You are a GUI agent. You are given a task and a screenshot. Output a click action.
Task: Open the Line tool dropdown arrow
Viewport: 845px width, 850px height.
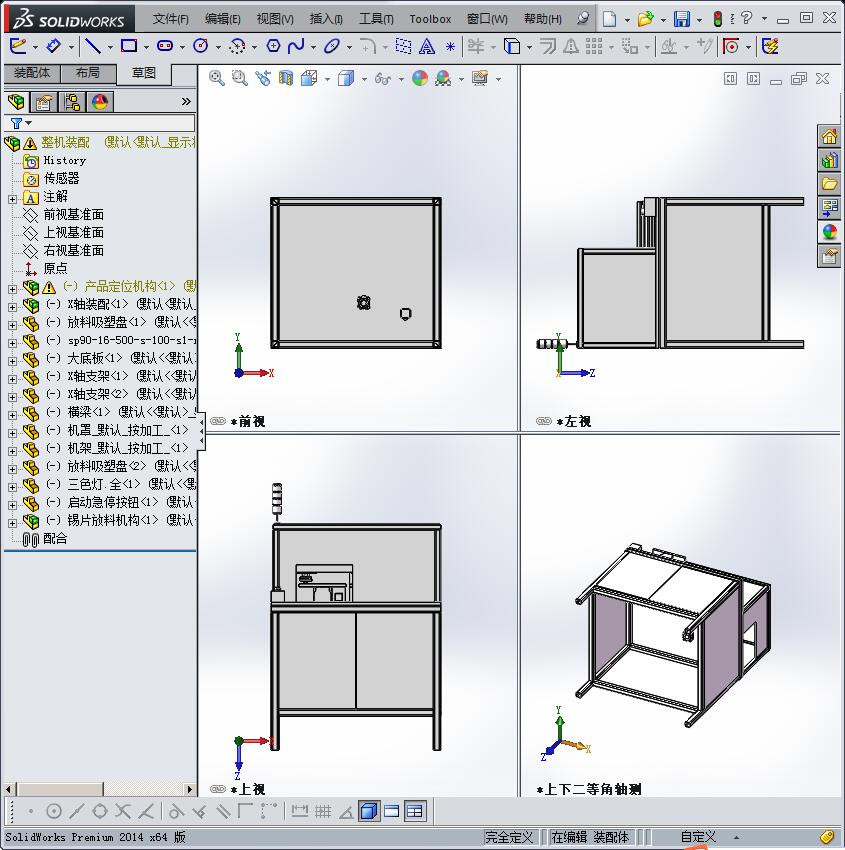[110, 47]
